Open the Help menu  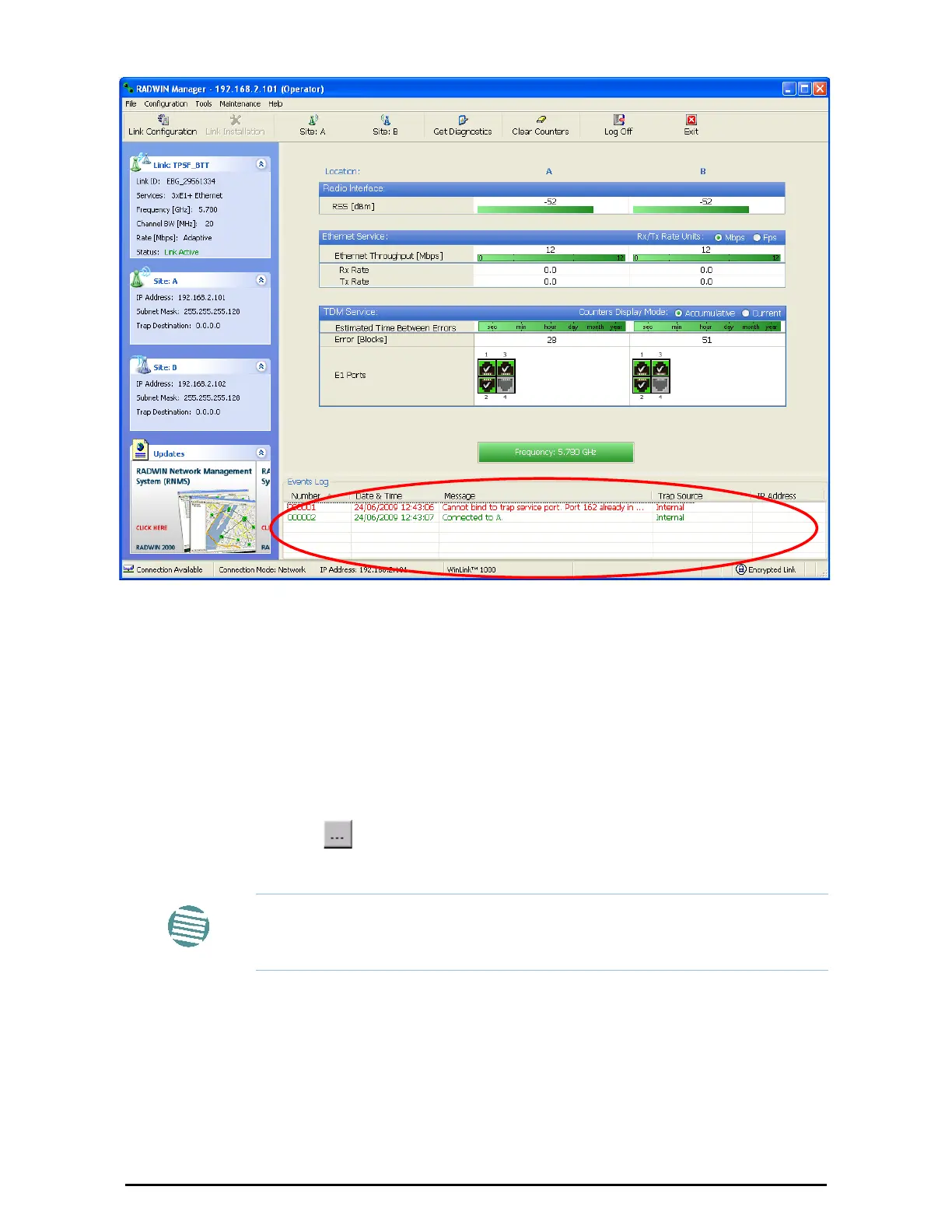275,103
